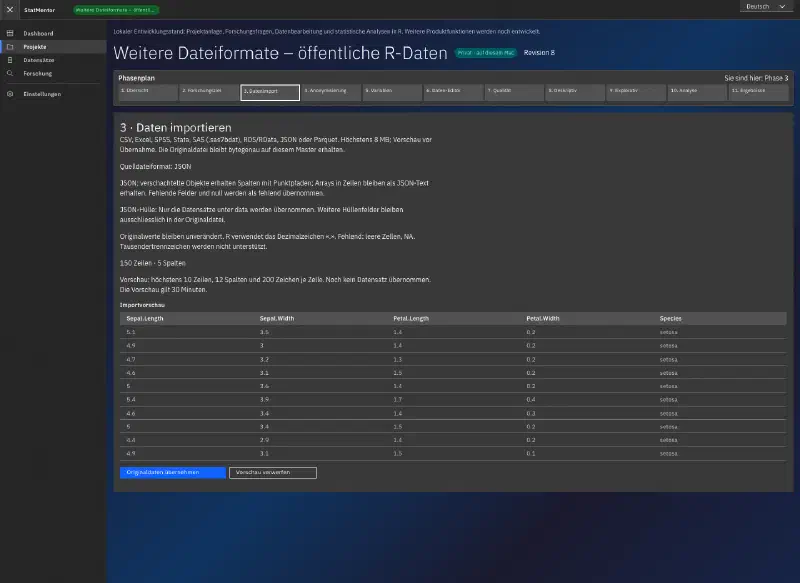Click the cell with value 3.6

pyautogui.click(x=264, y=386)
